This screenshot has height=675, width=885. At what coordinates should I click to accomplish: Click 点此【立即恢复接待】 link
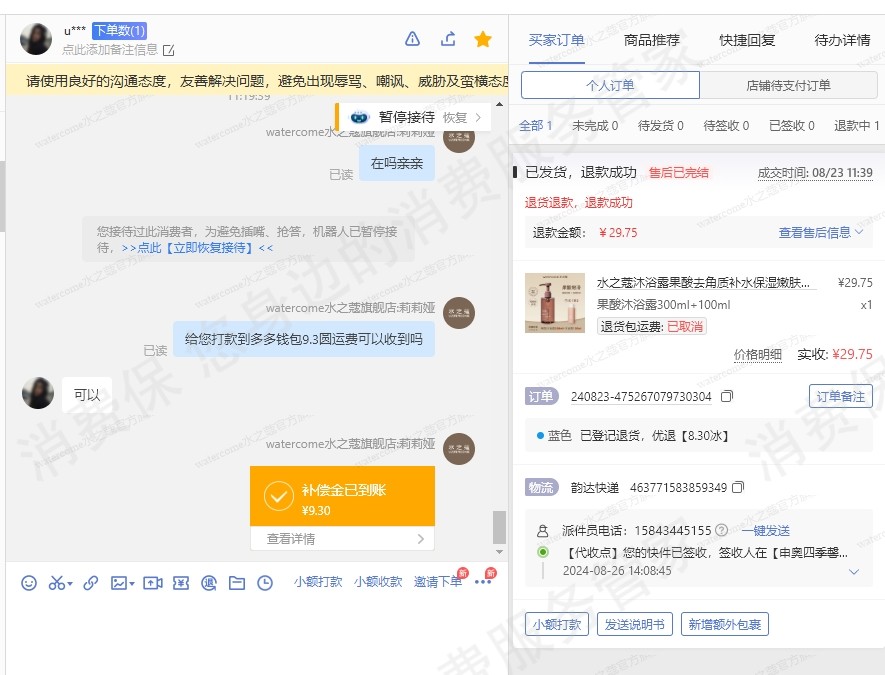(197, 248)
